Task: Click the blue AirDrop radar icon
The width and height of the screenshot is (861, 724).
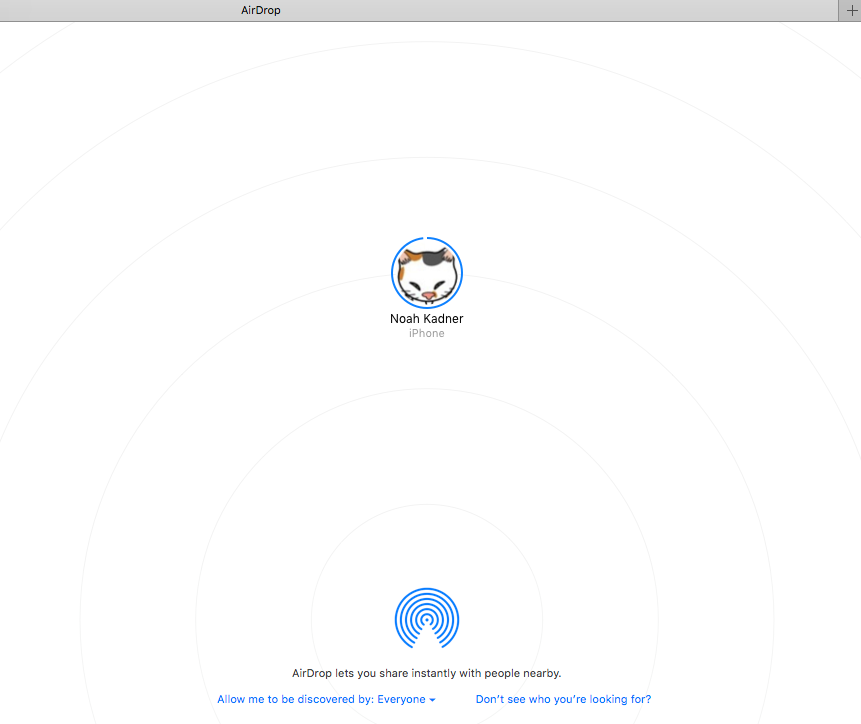Action: click(x=427, y=618)
